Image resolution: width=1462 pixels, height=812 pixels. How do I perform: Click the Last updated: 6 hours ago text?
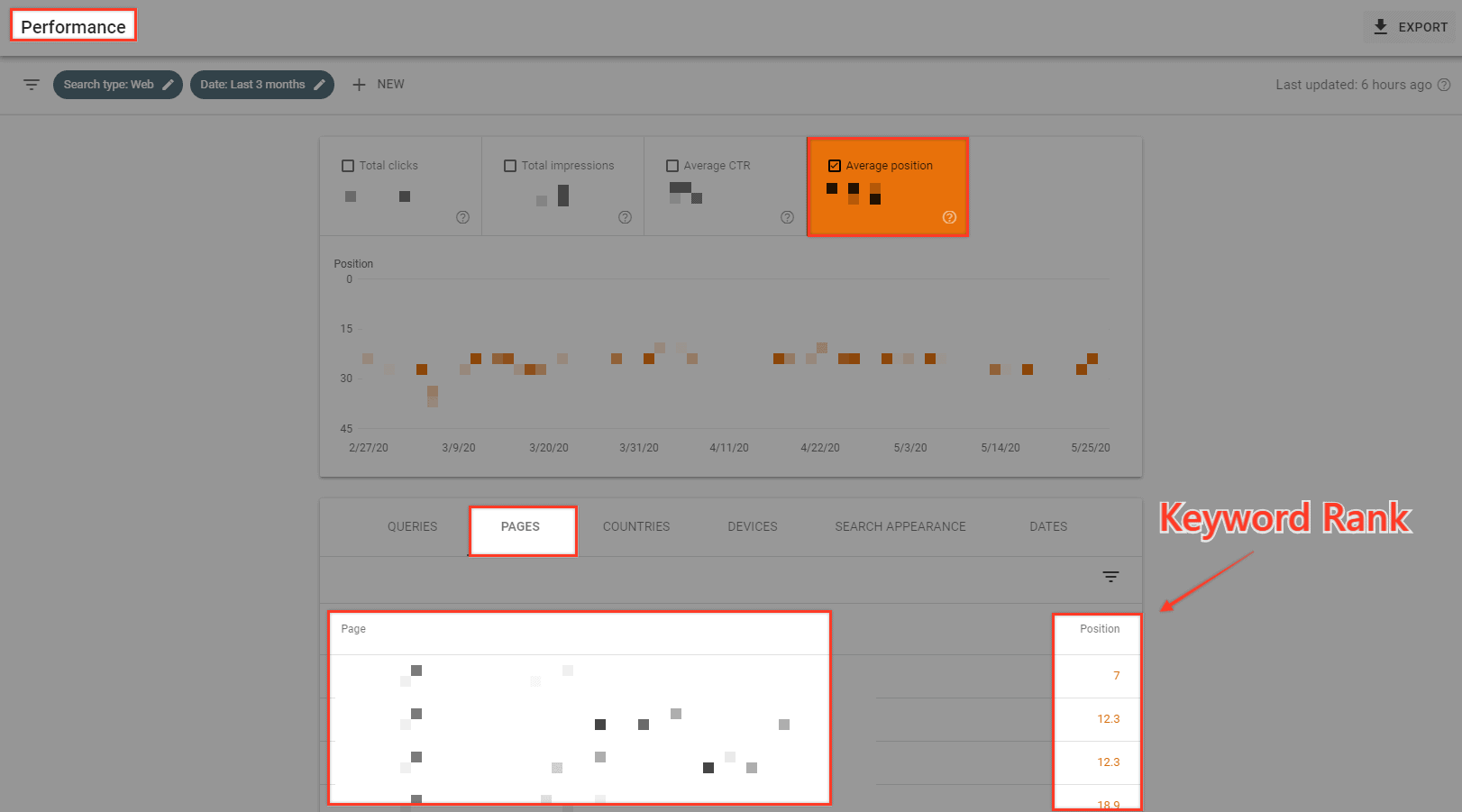tap(1354, 85)
